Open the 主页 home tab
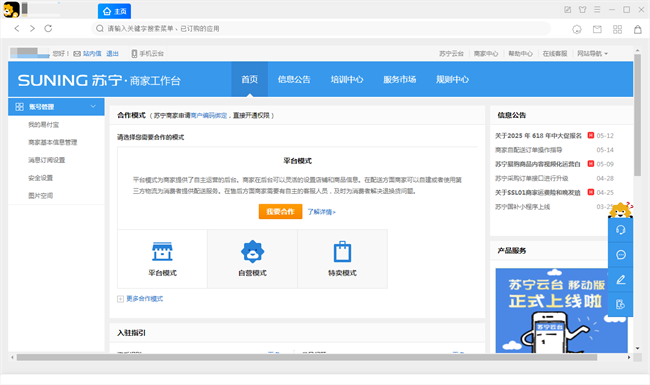Viewport: 650px width, 385px height. [x=114, y=11]
